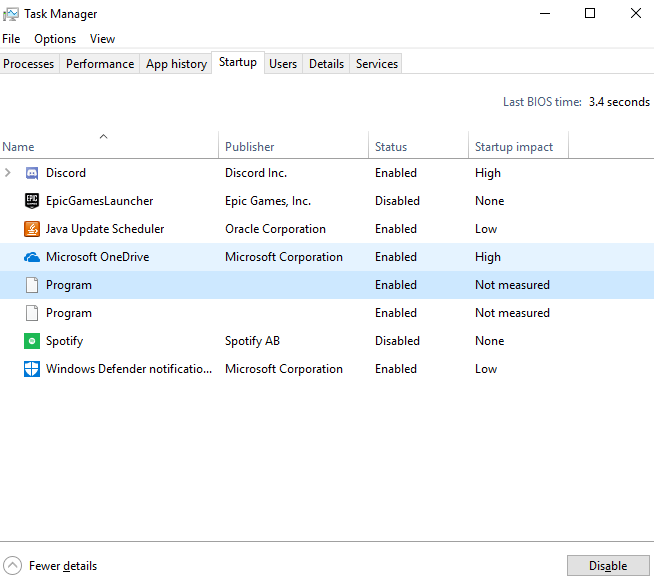The width and height of the screenshot is (654, 586).
Task: Click the Spotify AB publisher cell
Action: coord(252,341)
